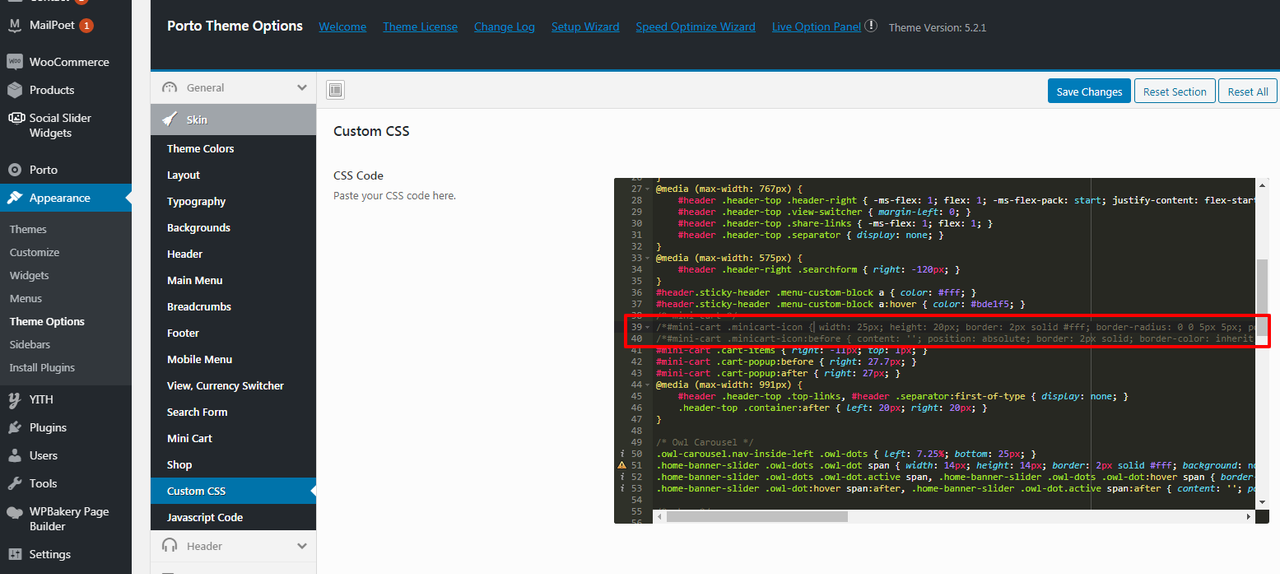Click the info marker on line 50
The width and height of the screenshot is (1280, 574).
pos(622,454)
